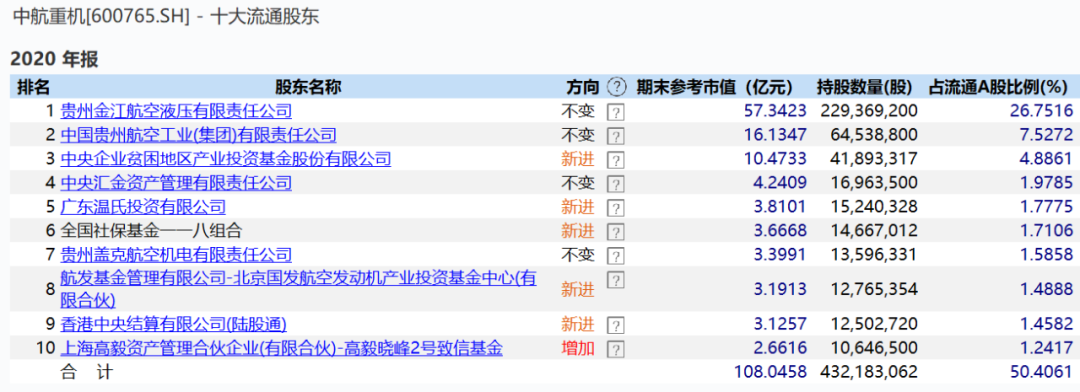Open 贵州金江航空液压有限责任公司 shareholder link
The image size is (1080, 392).
point(176,111)
